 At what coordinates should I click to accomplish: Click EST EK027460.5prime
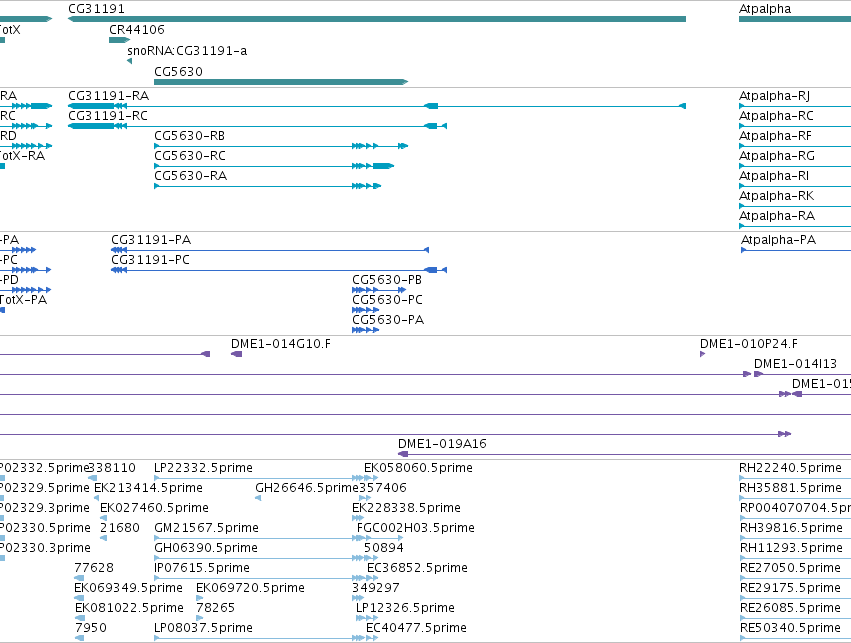[154, 508]
